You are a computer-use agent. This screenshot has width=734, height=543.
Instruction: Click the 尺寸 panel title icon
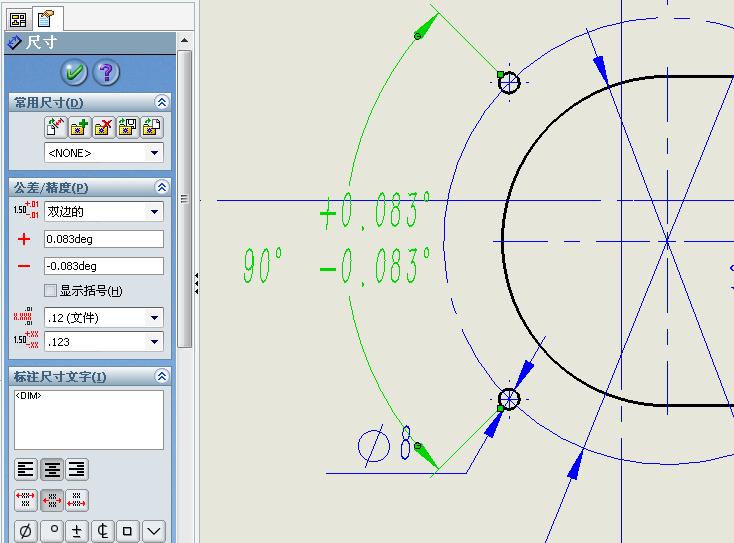pos(15,42)
